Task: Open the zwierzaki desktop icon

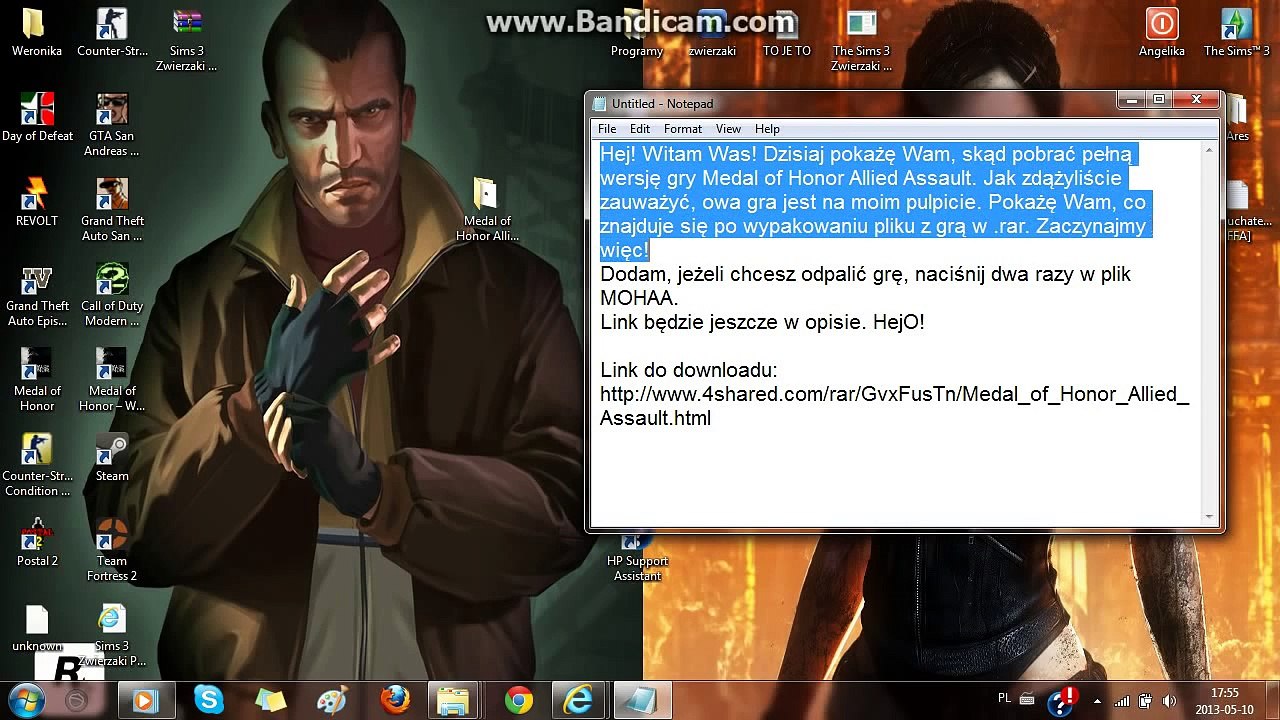Action: 712,32
